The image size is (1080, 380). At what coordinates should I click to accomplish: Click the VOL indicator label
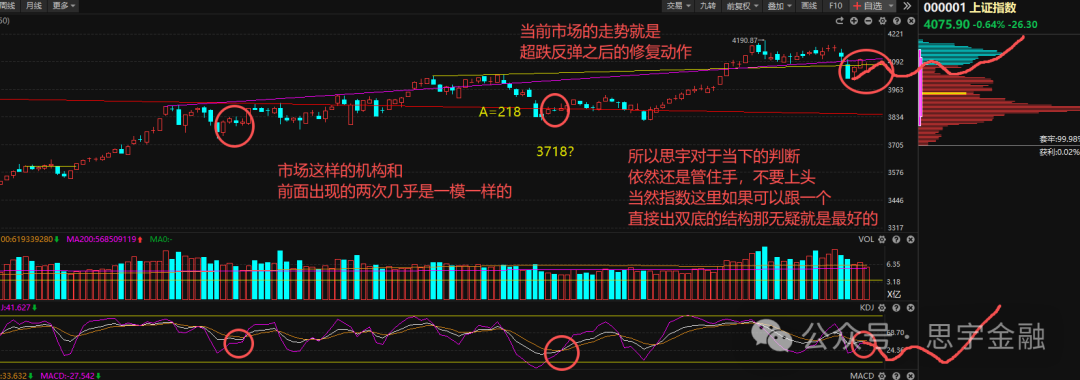pyautogui.click(x=866, y=240)
